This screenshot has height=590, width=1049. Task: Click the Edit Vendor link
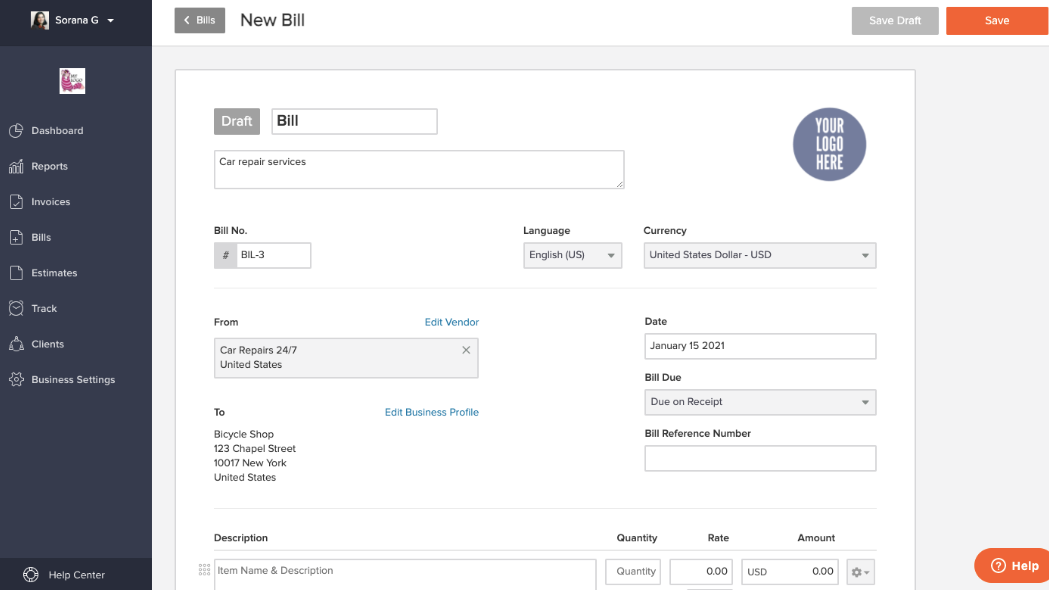pos(451,322)
